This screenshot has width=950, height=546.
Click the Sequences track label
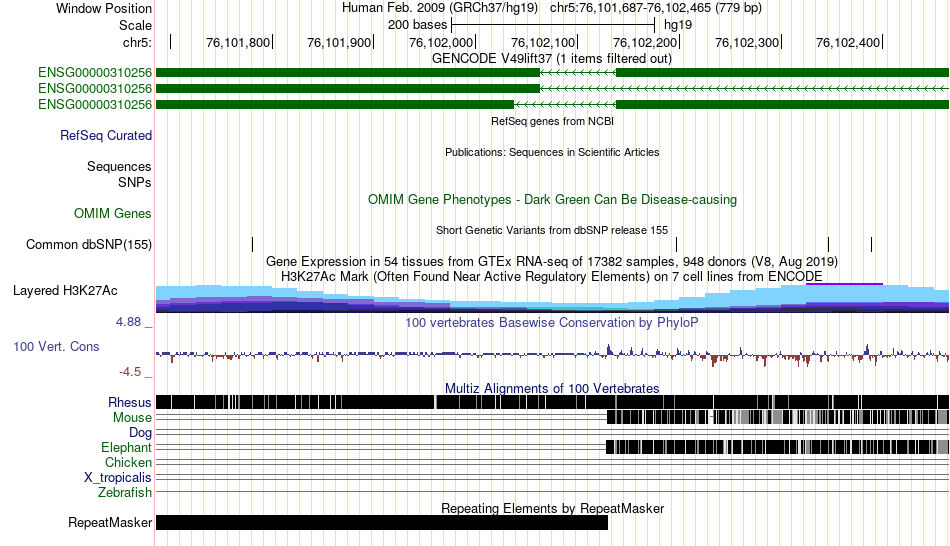point(119,166)
